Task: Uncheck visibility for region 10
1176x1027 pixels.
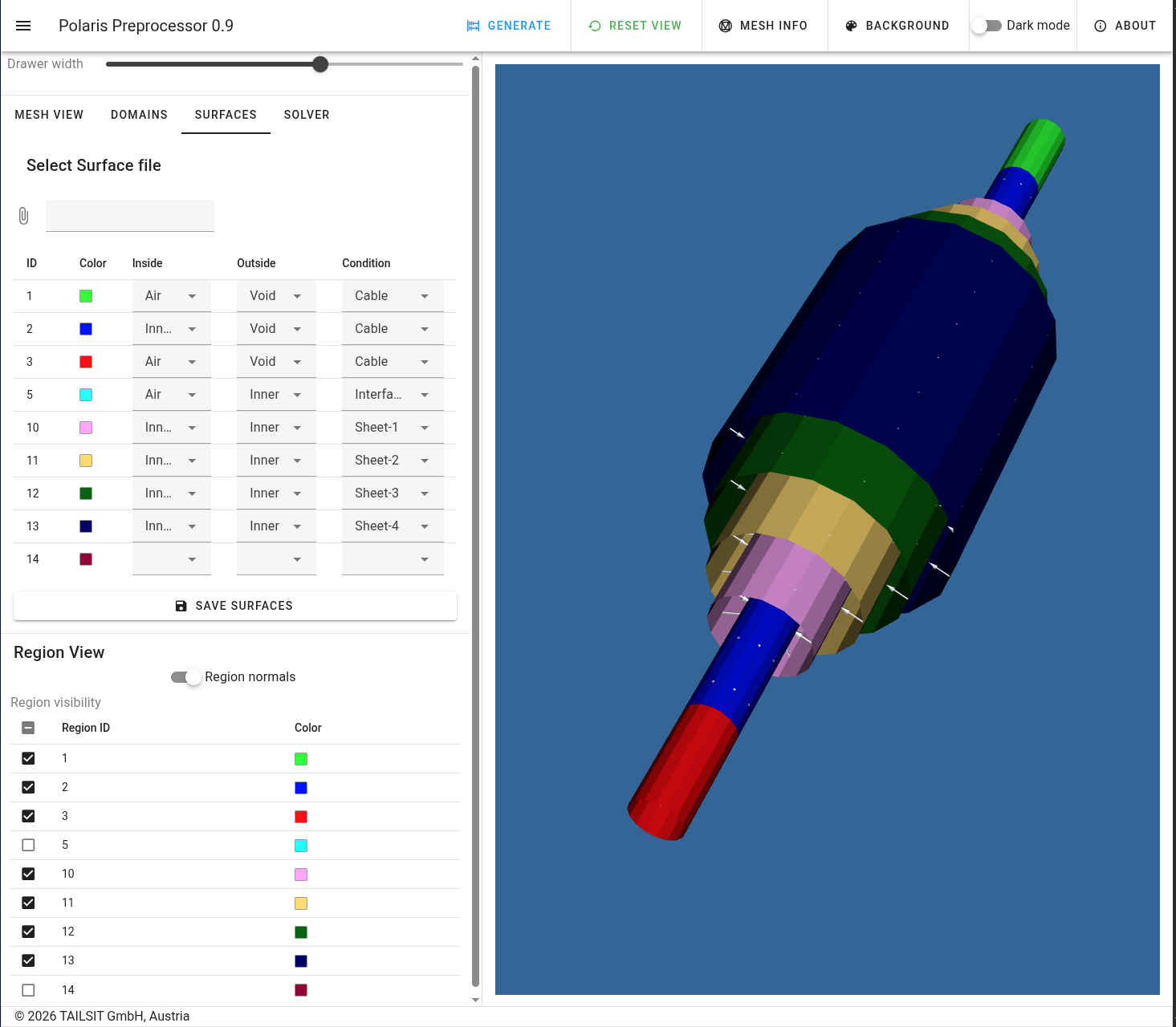Action: click(28, 874)
